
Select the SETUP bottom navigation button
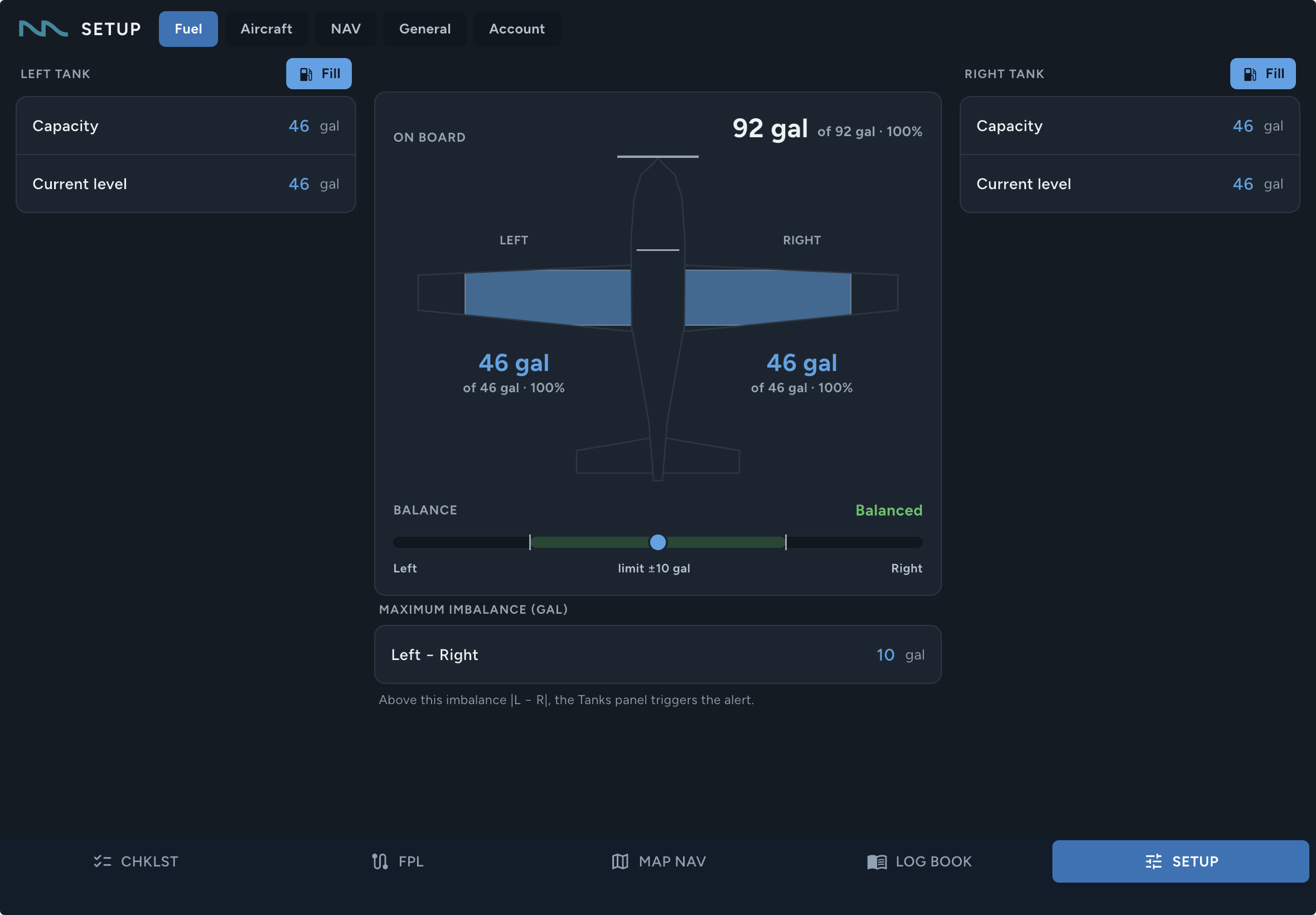coord(1180,861)
